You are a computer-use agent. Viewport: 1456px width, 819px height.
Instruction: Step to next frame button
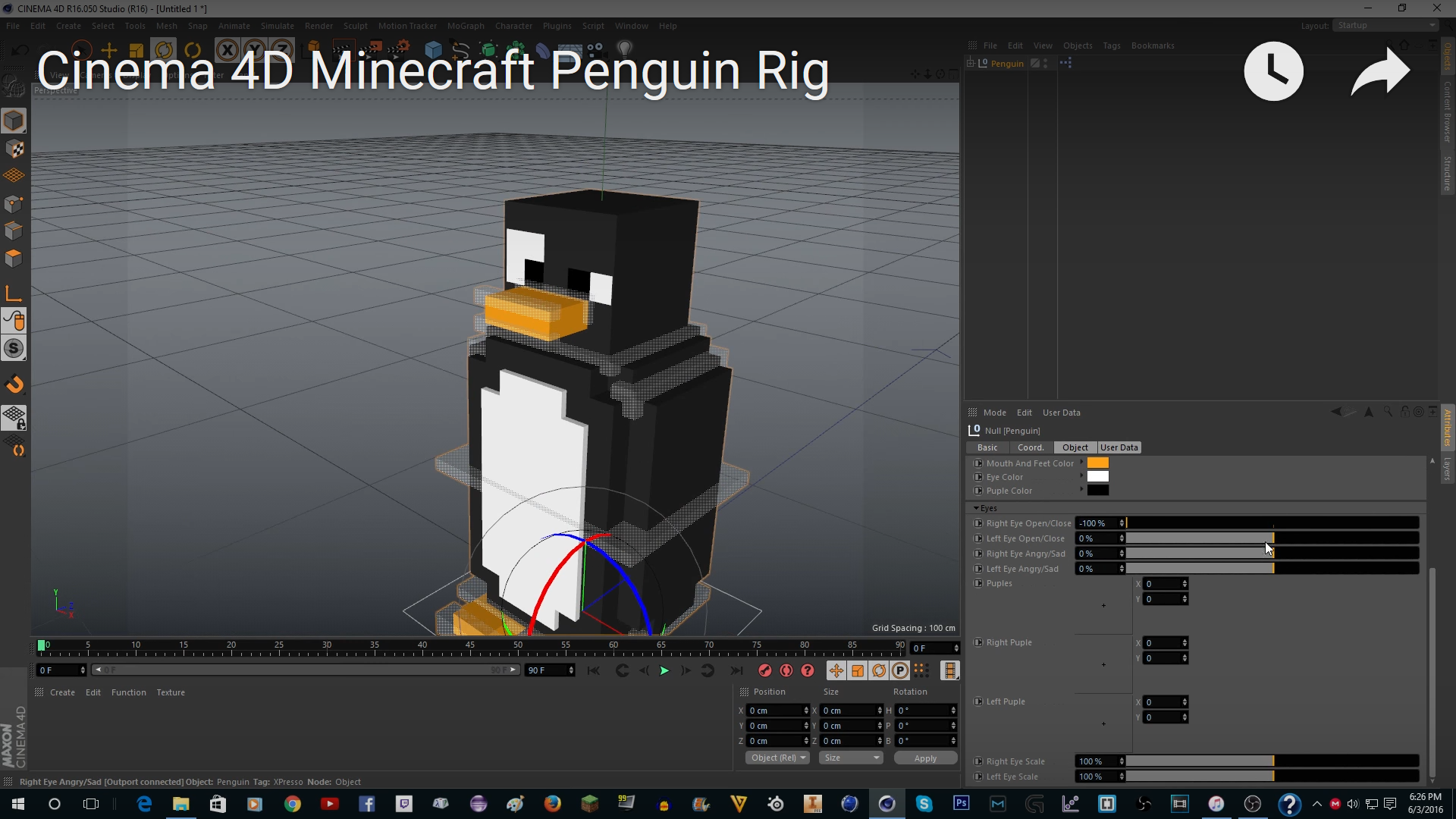pos(686,670)
